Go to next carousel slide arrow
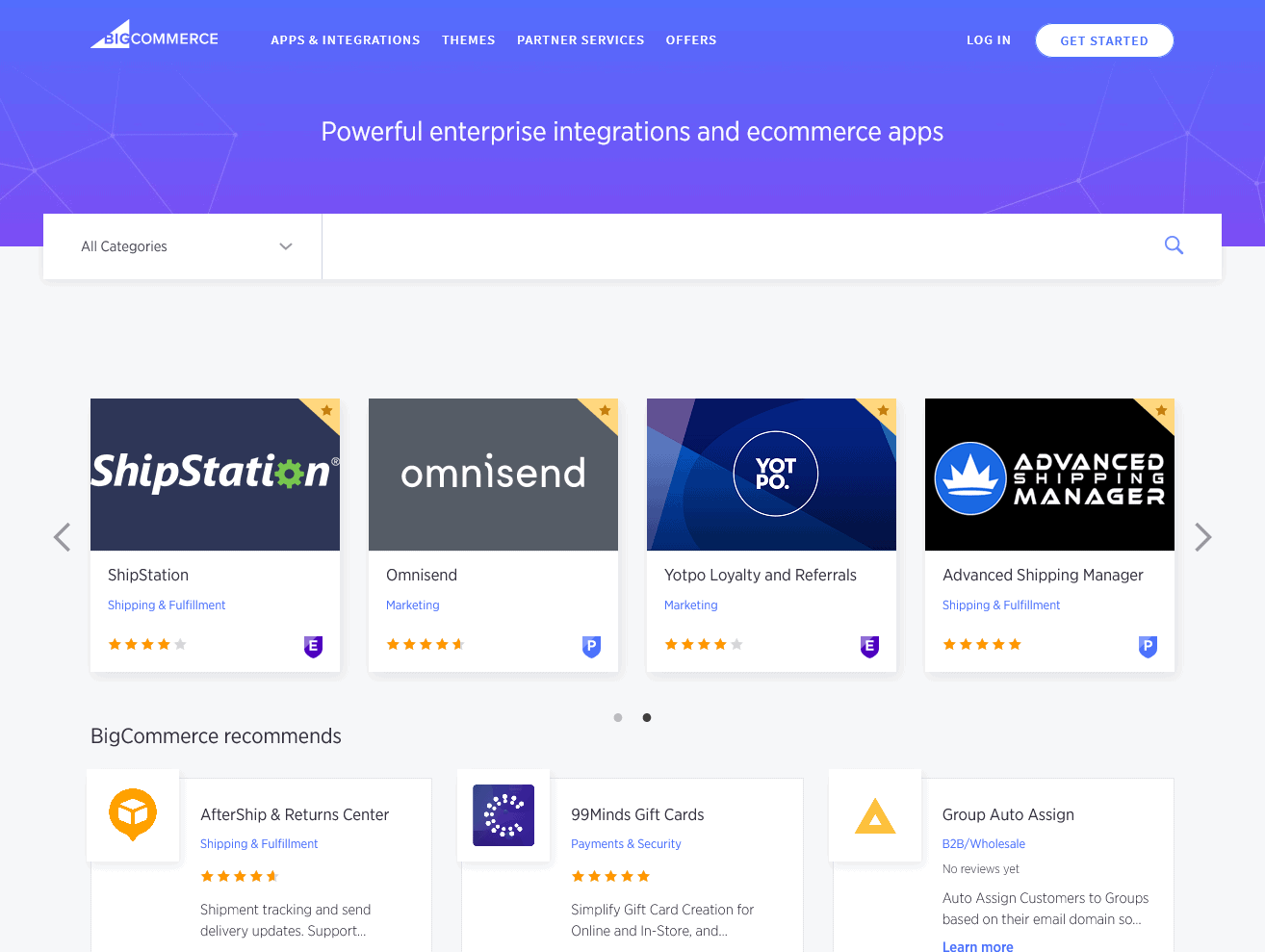Viewport: 1265px width, 952px height. pyautogui.click(x=1202, y=537)
